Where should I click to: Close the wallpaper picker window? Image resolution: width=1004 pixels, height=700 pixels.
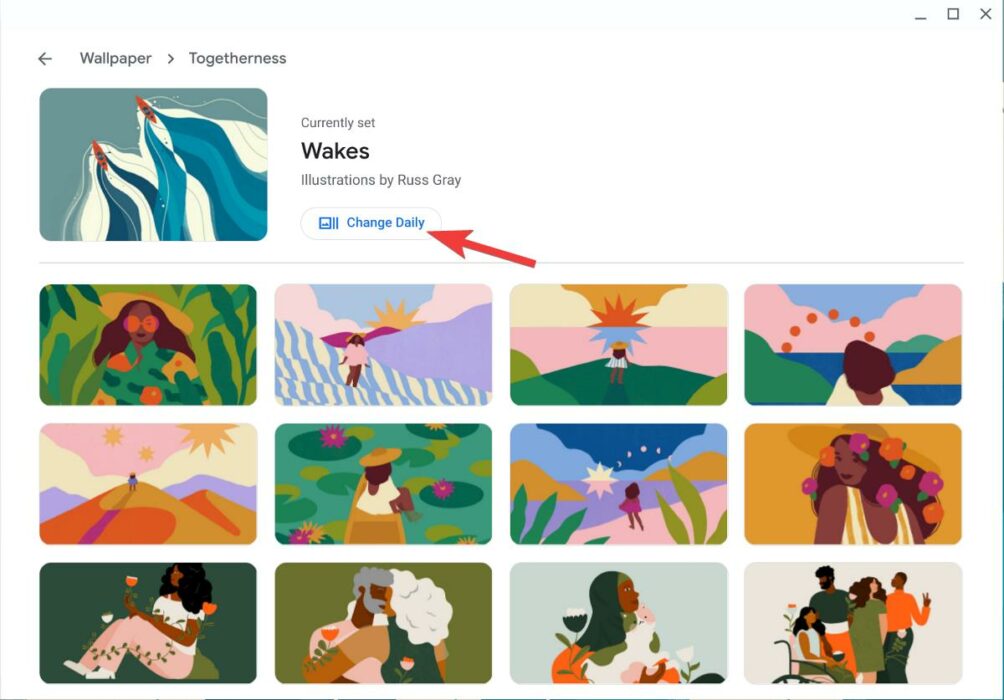[985, 14]
